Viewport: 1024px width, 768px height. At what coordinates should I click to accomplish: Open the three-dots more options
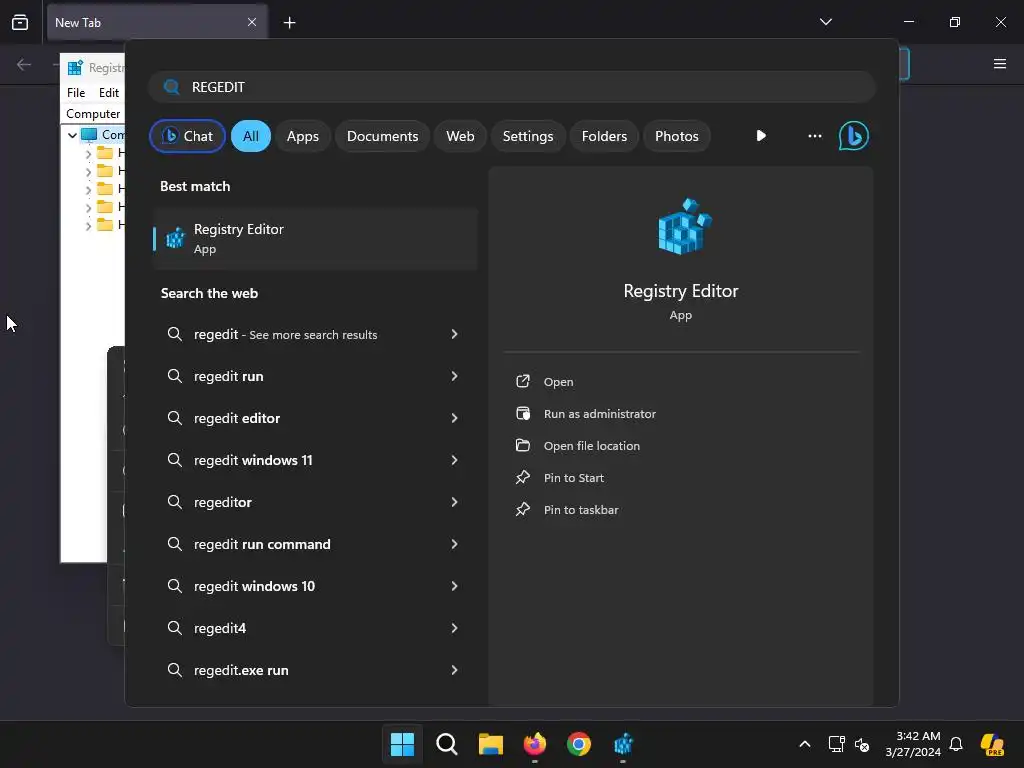814,136
